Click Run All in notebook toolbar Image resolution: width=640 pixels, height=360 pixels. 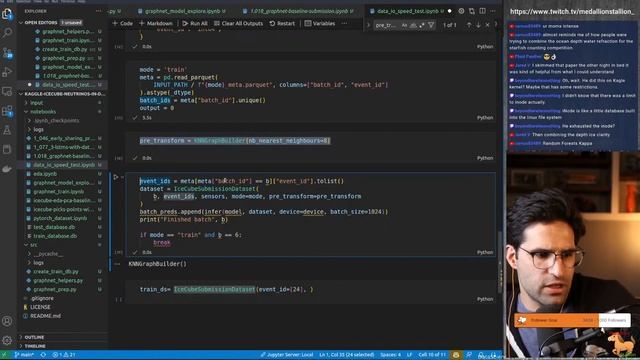195,23
